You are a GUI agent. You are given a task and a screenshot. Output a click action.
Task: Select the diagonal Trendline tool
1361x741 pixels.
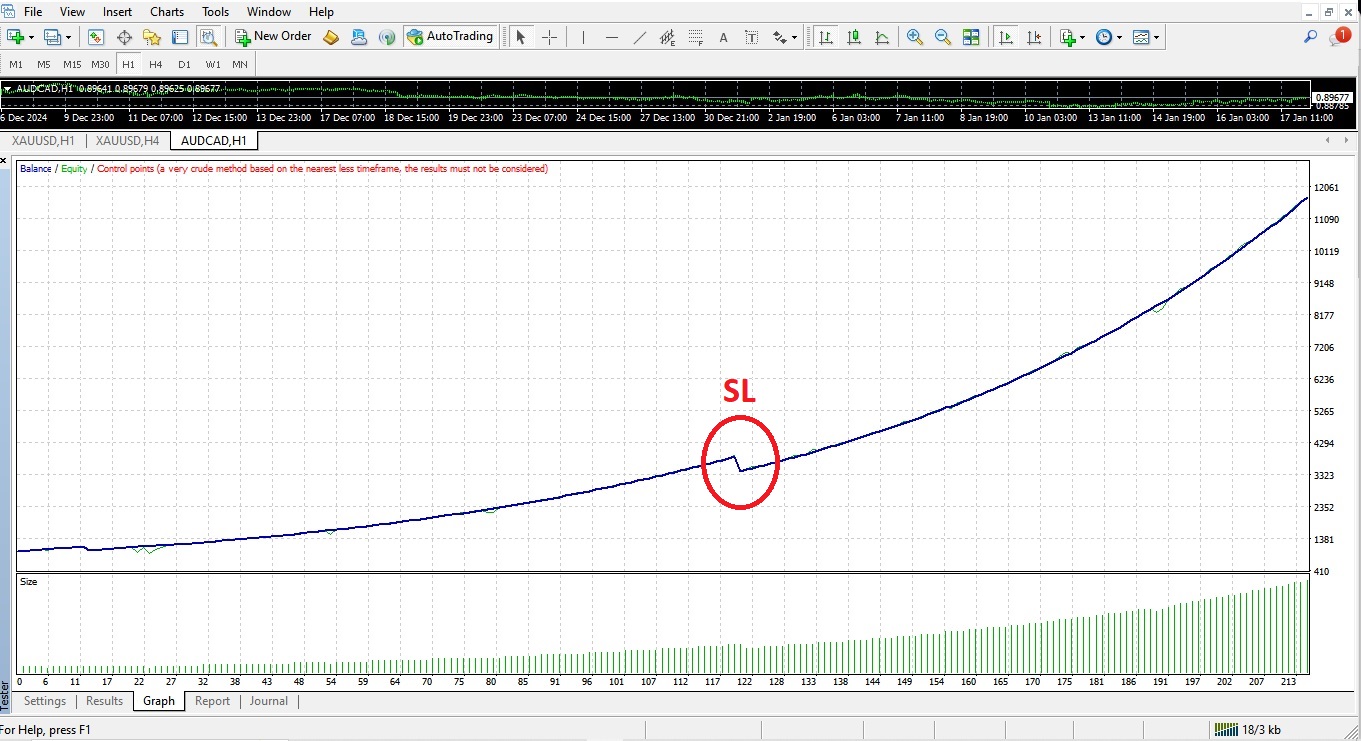(x=640, y=37)
